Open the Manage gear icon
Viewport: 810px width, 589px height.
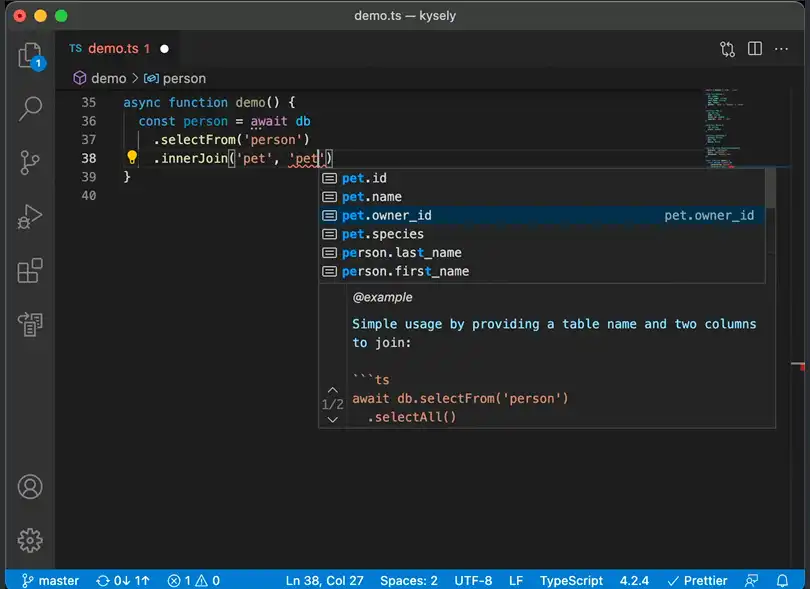tap(30, 540)
